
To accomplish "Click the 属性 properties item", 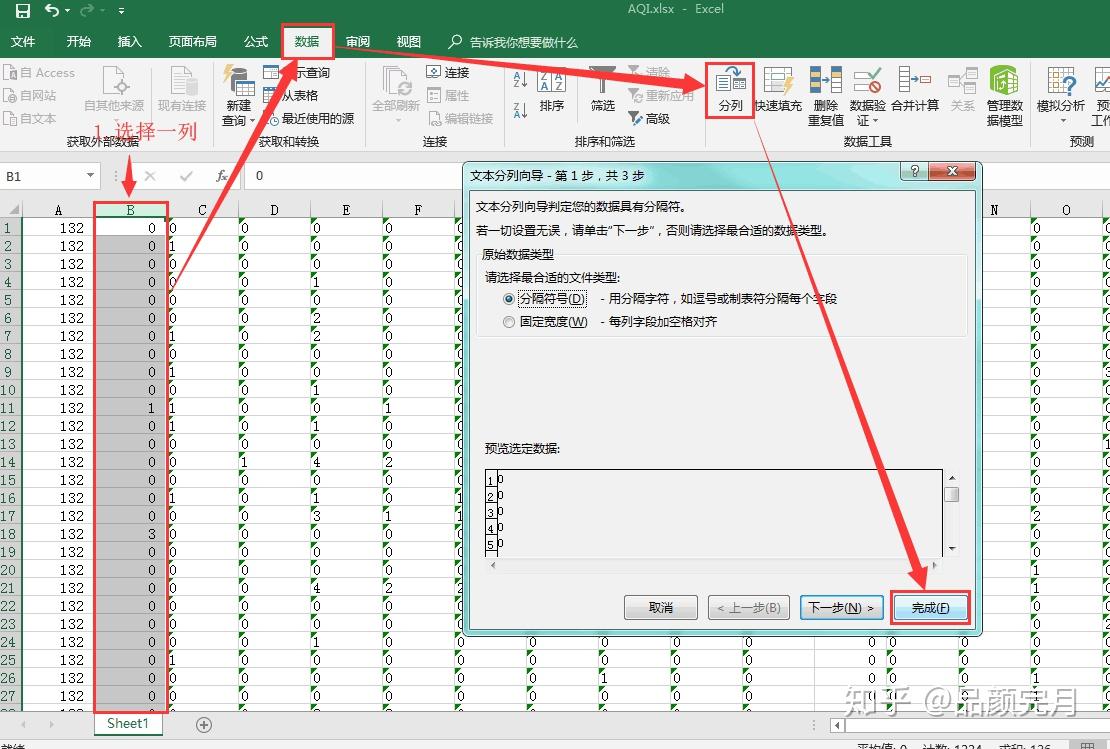I will pos(448,95).
